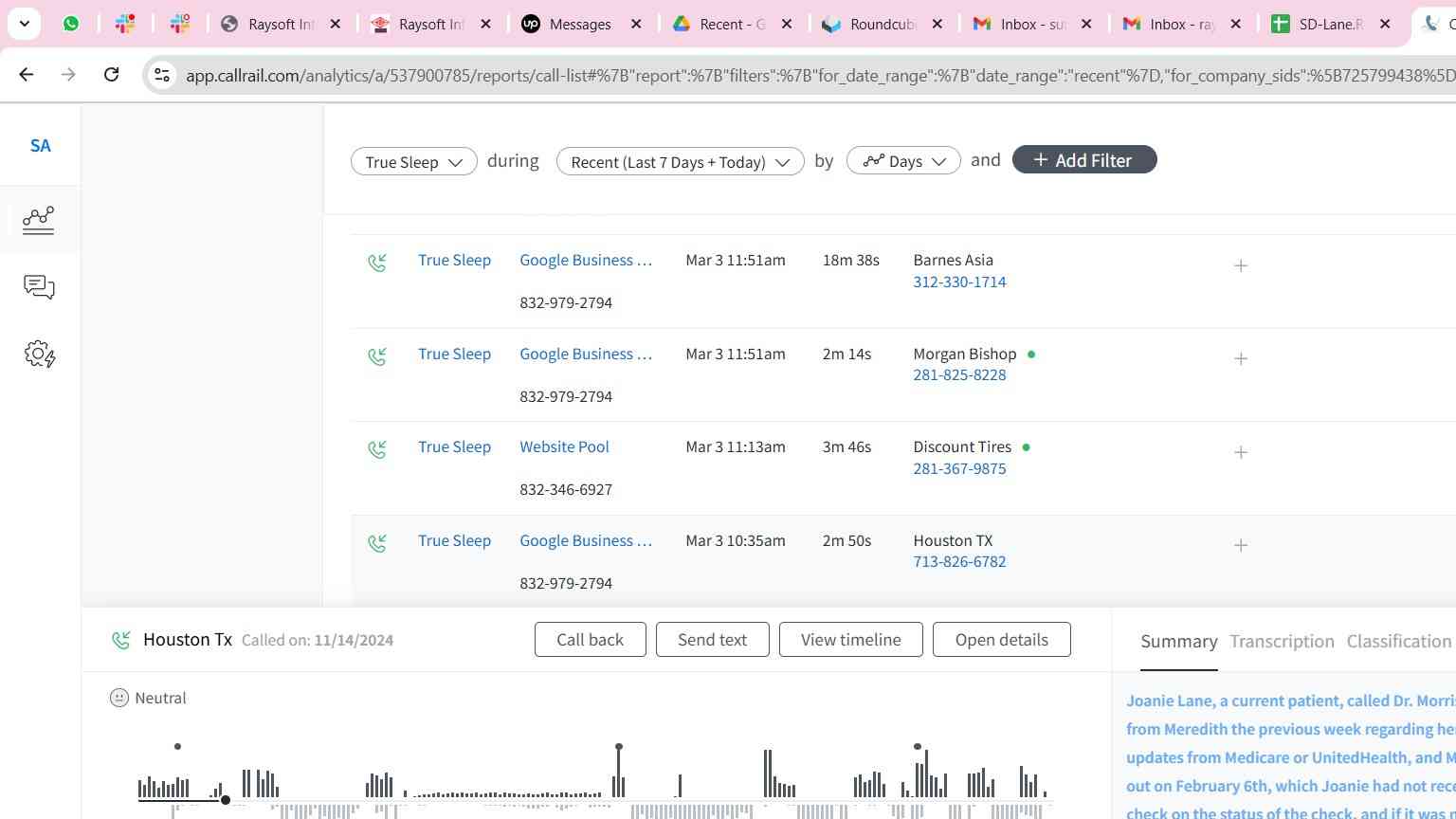Open phone number 281-825-8228 link

click(959, 374)
